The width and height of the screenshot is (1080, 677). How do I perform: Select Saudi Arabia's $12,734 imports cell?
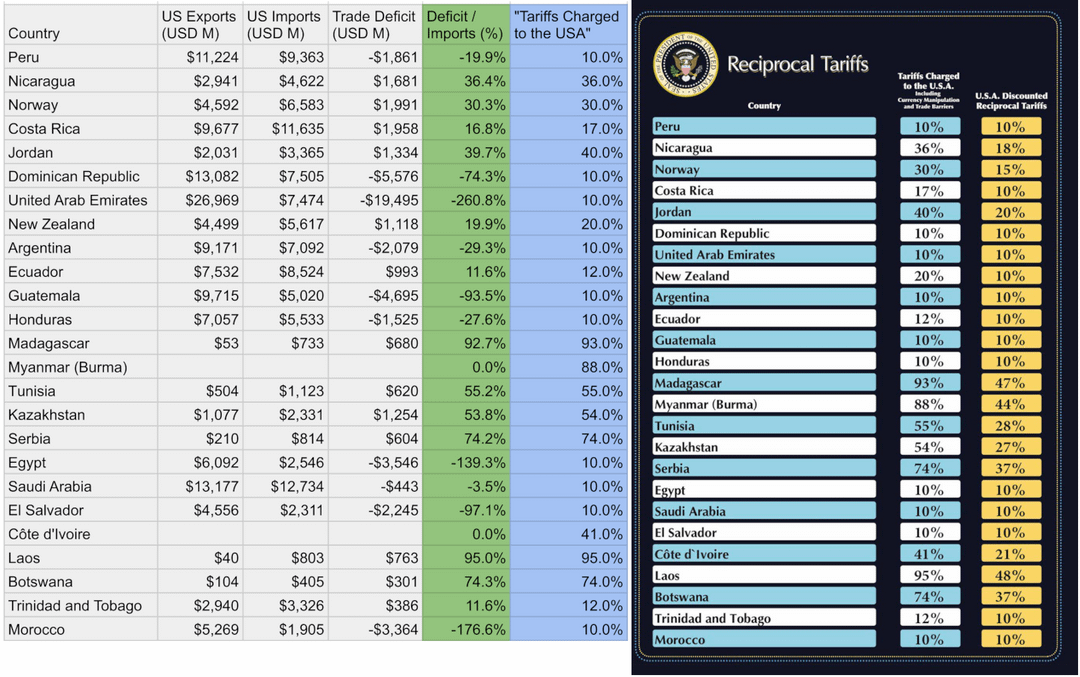285,486
